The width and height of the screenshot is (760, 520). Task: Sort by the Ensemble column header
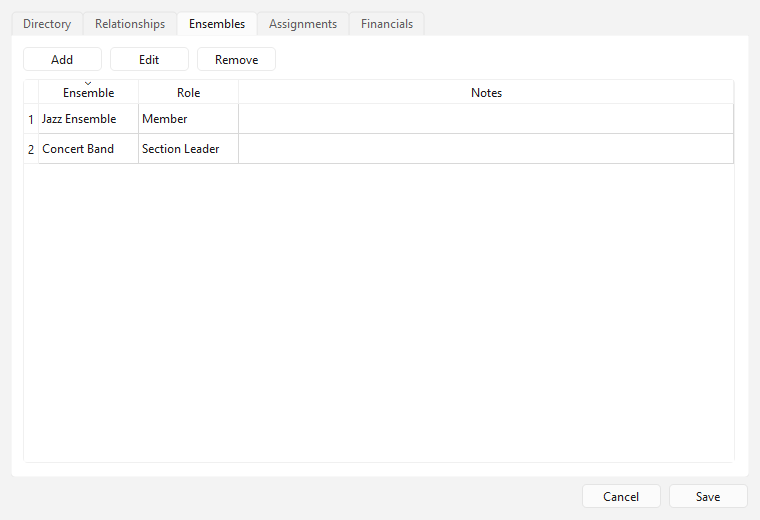pyautogui.click(x=89, y=92)
